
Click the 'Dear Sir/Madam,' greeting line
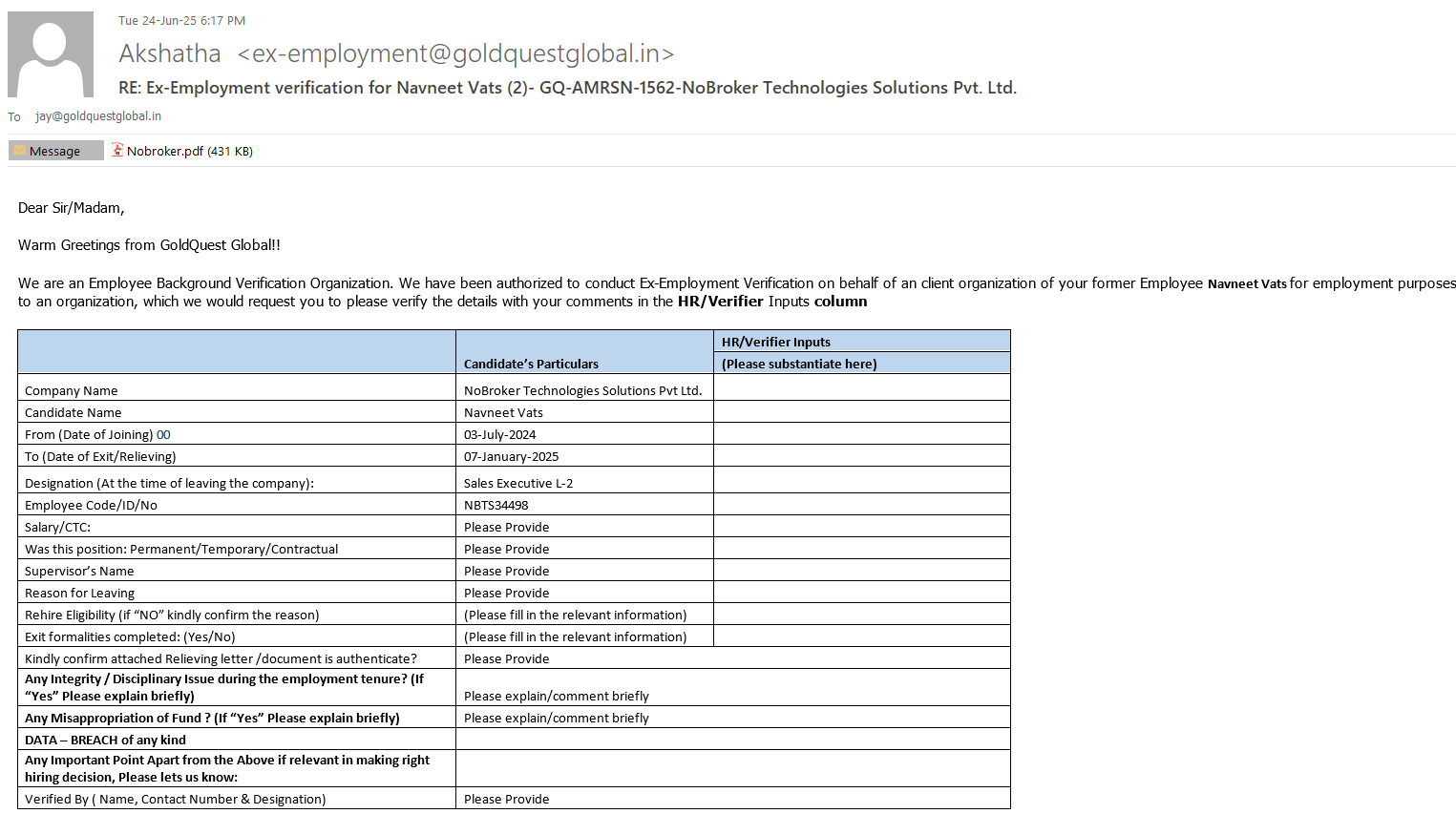(72, 208)
